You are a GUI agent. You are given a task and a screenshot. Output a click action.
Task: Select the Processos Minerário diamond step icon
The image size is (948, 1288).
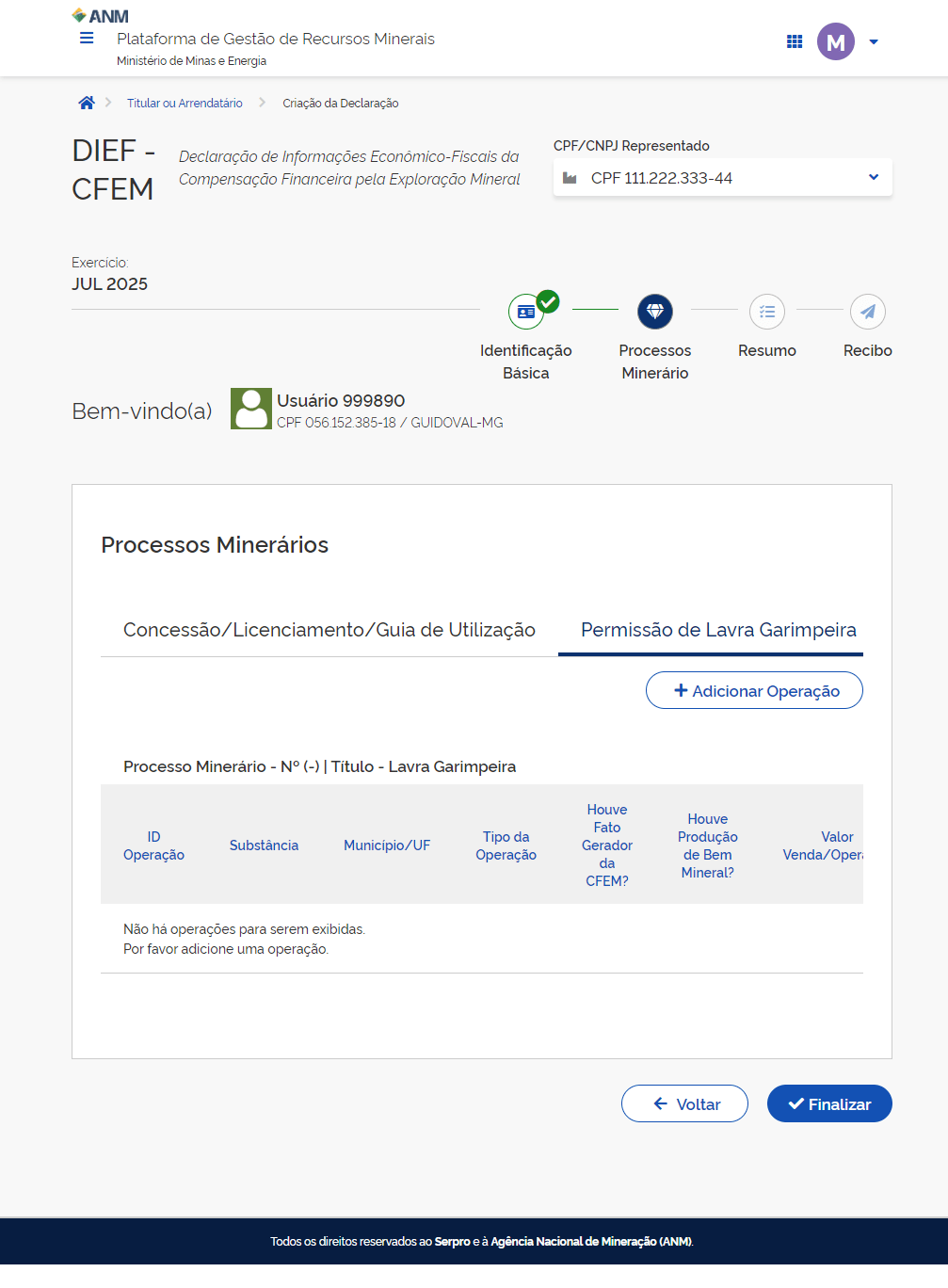[x=655, y=312]
